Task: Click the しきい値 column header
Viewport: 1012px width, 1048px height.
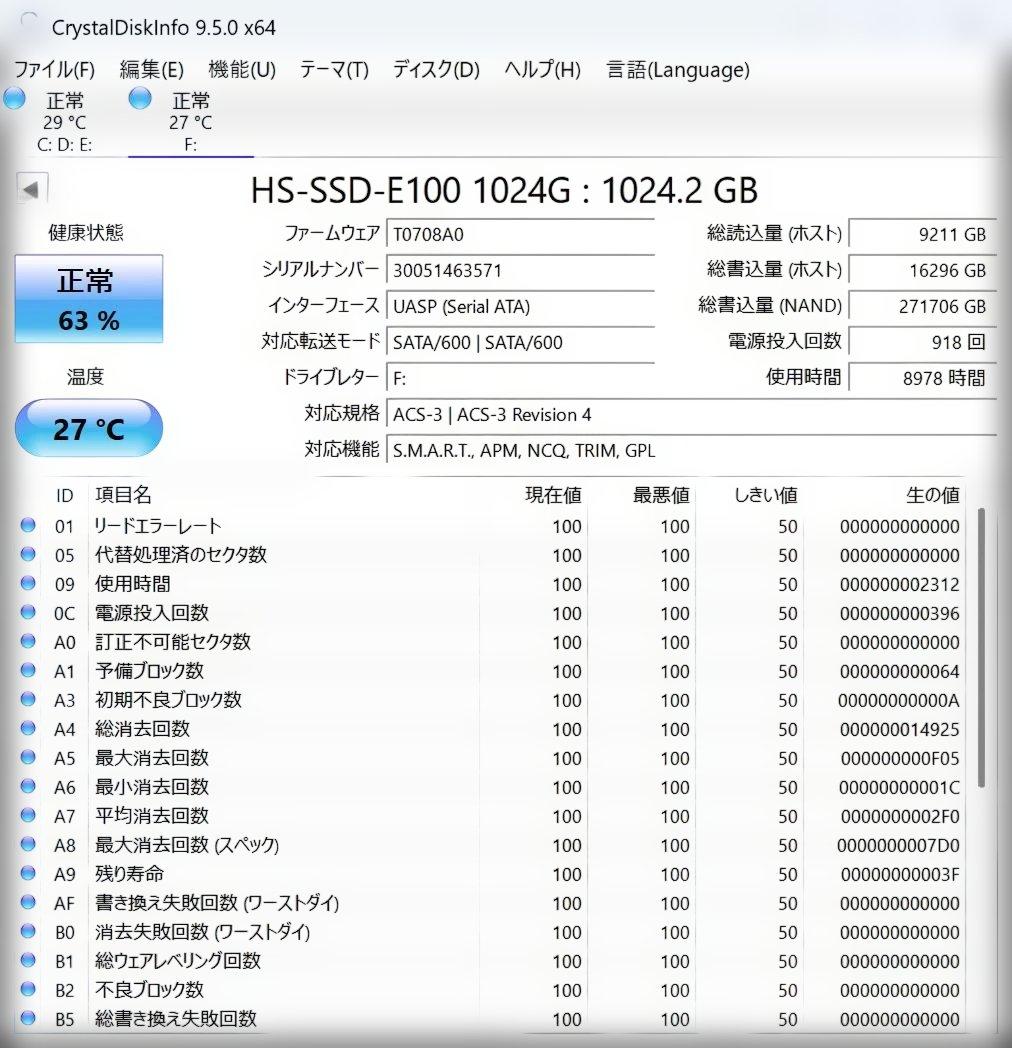Action: pos(765,495)
